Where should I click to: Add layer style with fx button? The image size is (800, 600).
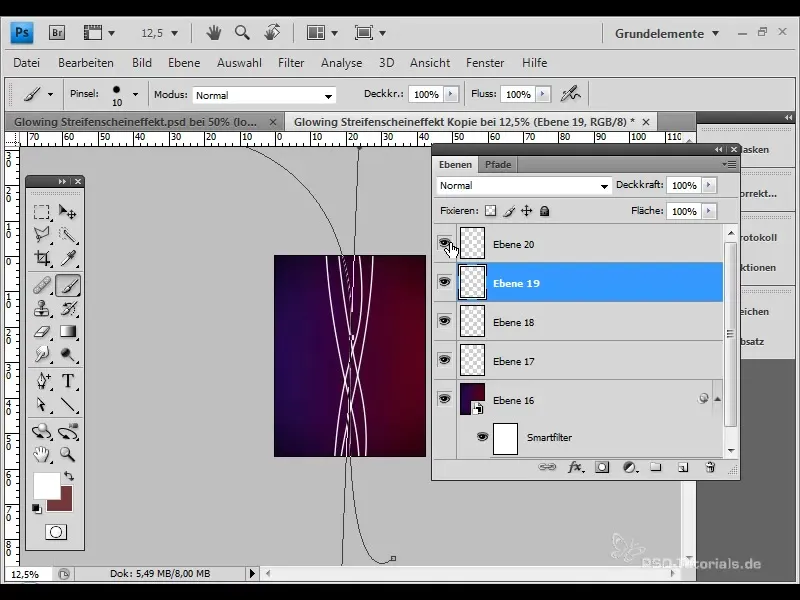[576, 467]
